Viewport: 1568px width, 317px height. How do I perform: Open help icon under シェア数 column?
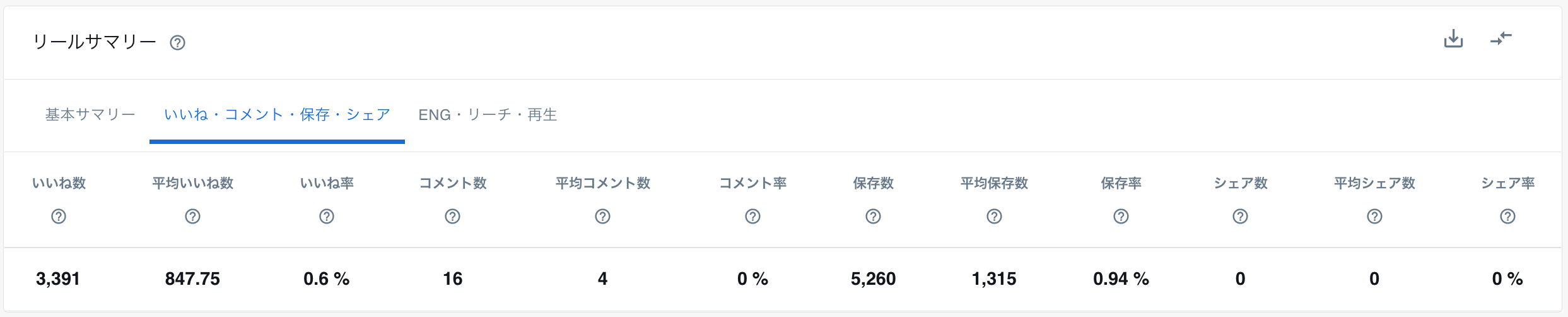(x=1240, y=217)
